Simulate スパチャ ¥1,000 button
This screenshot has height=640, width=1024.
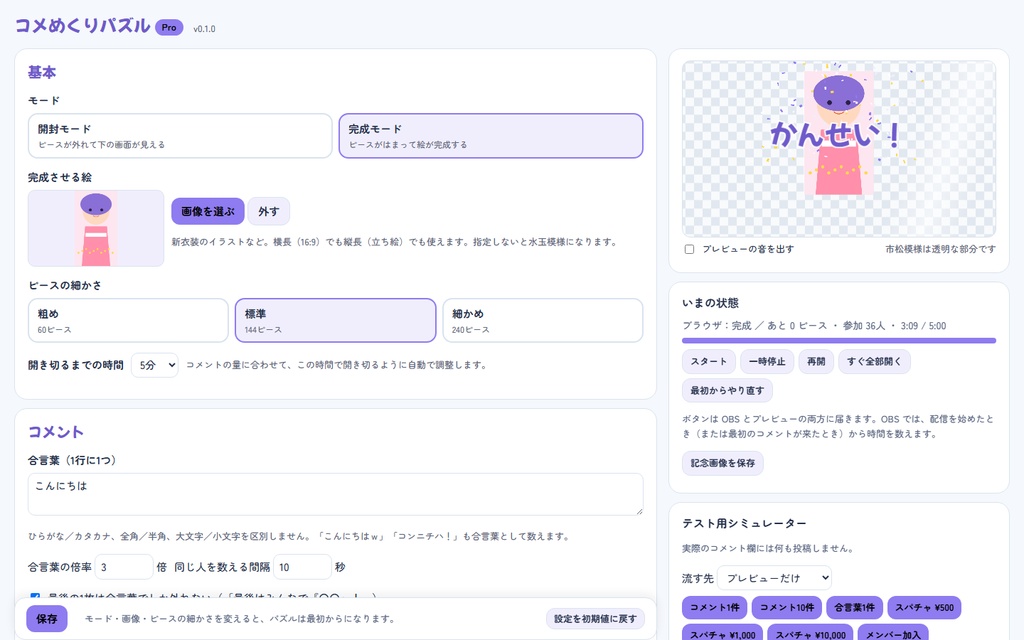(722, 633)
